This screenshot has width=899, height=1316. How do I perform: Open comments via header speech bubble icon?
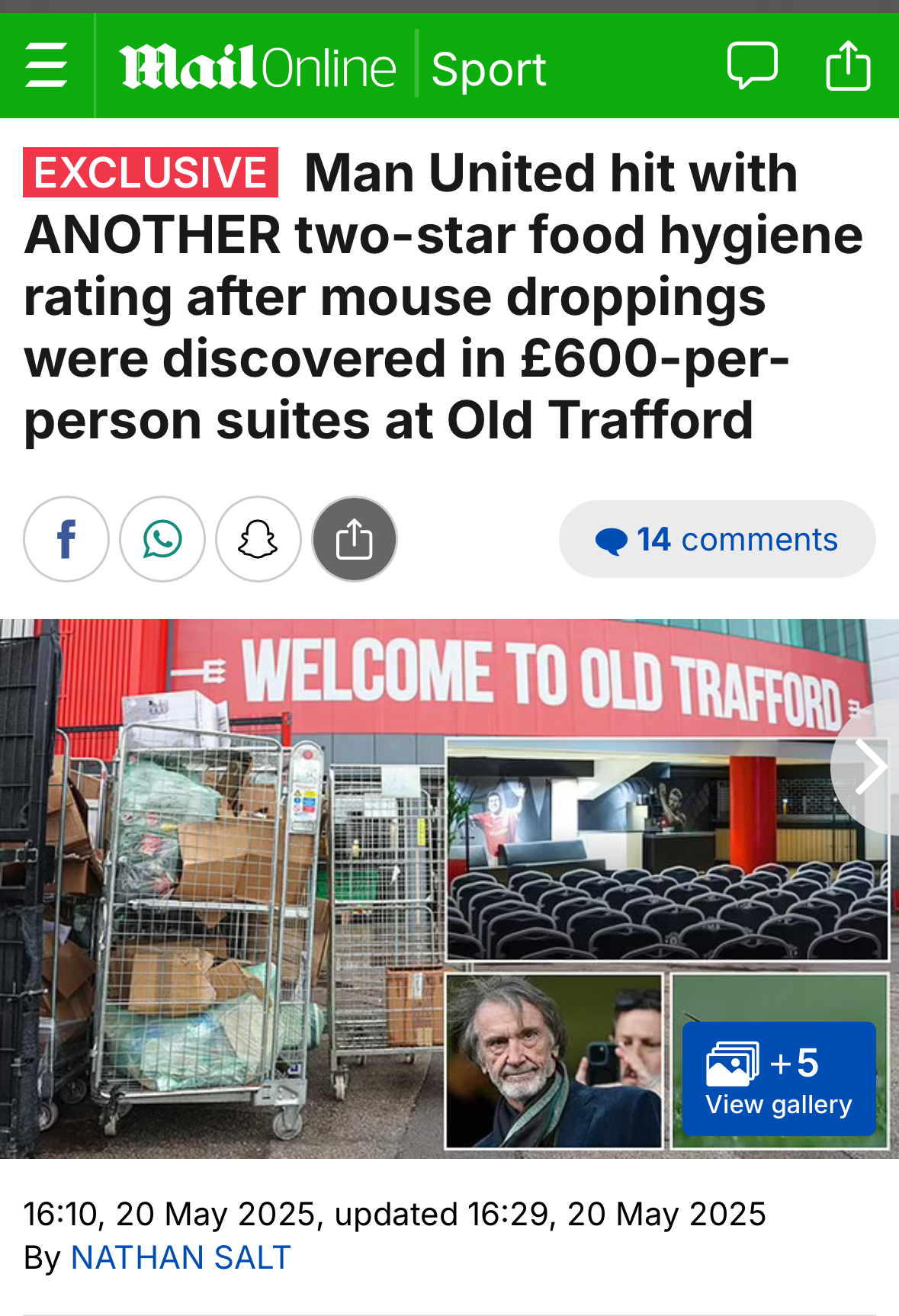tap(752, 66)
